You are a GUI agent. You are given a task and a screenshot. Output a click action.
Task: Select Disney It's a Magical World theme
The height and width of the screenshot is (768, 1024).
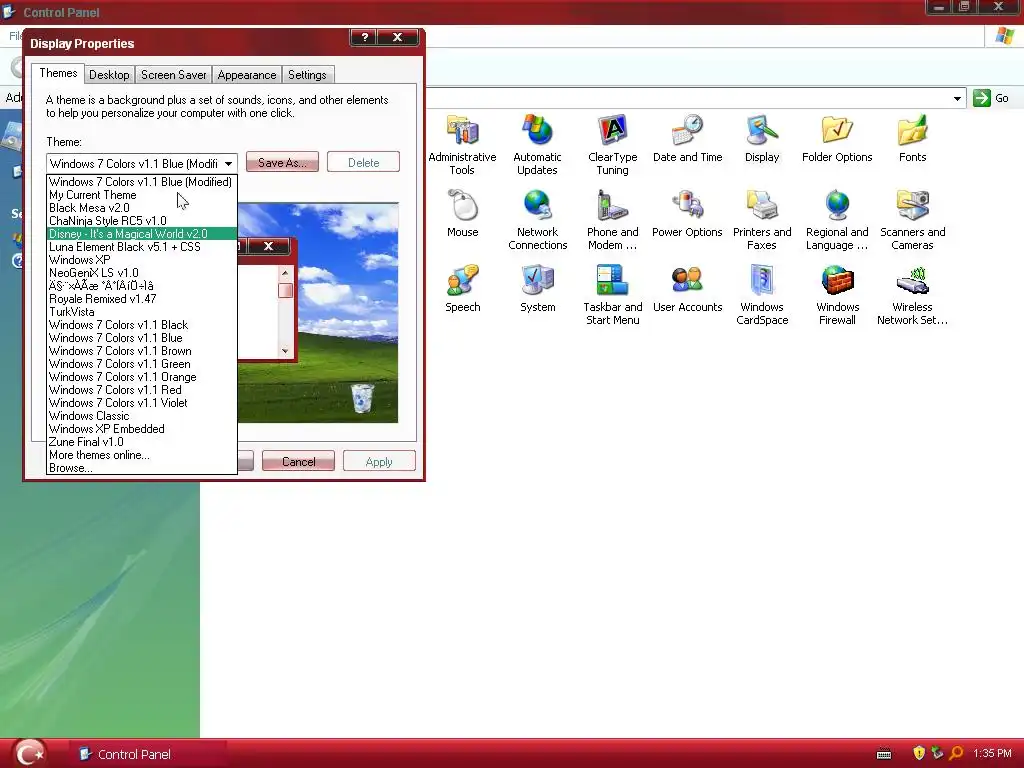(x=141, y=234)
